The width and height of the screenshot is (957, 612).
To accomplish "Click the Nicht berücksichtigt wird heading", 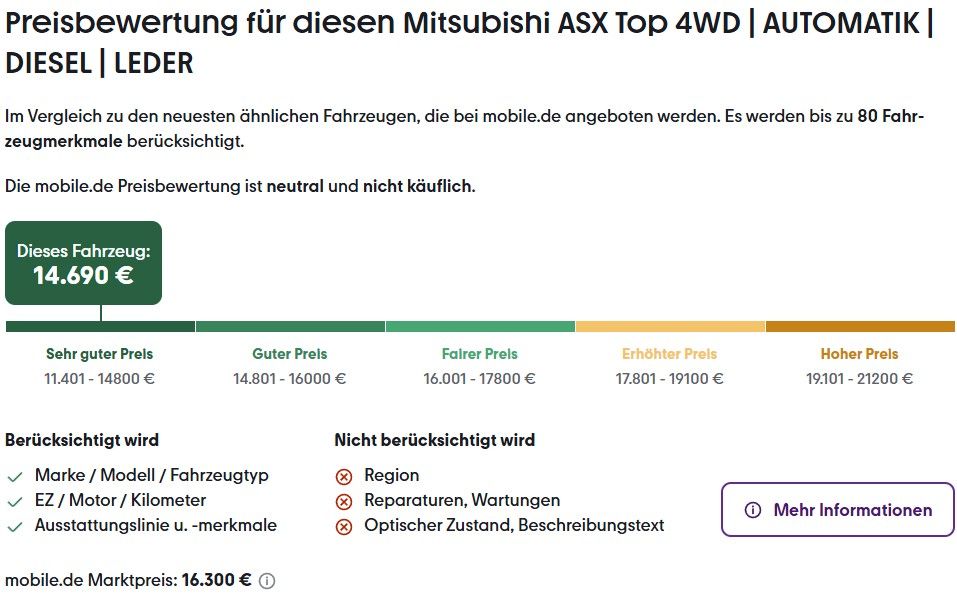I will [x=435, y=440].
